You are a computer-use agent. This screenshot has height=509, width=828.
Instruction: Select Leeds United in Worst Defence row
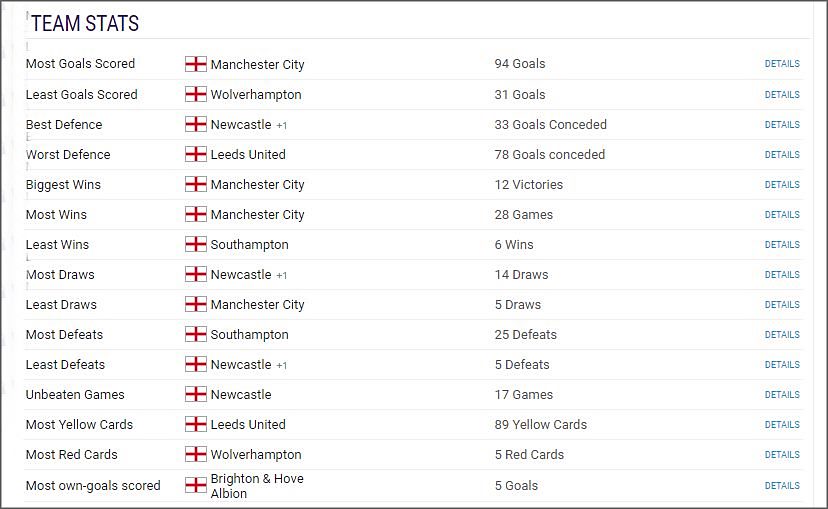click(x=248, y=154)
